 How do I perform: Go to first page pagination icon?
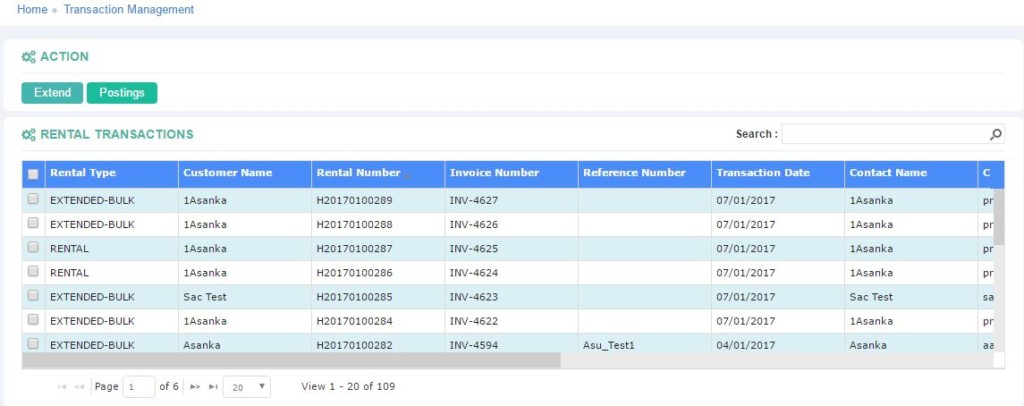[x=63, y=386]
